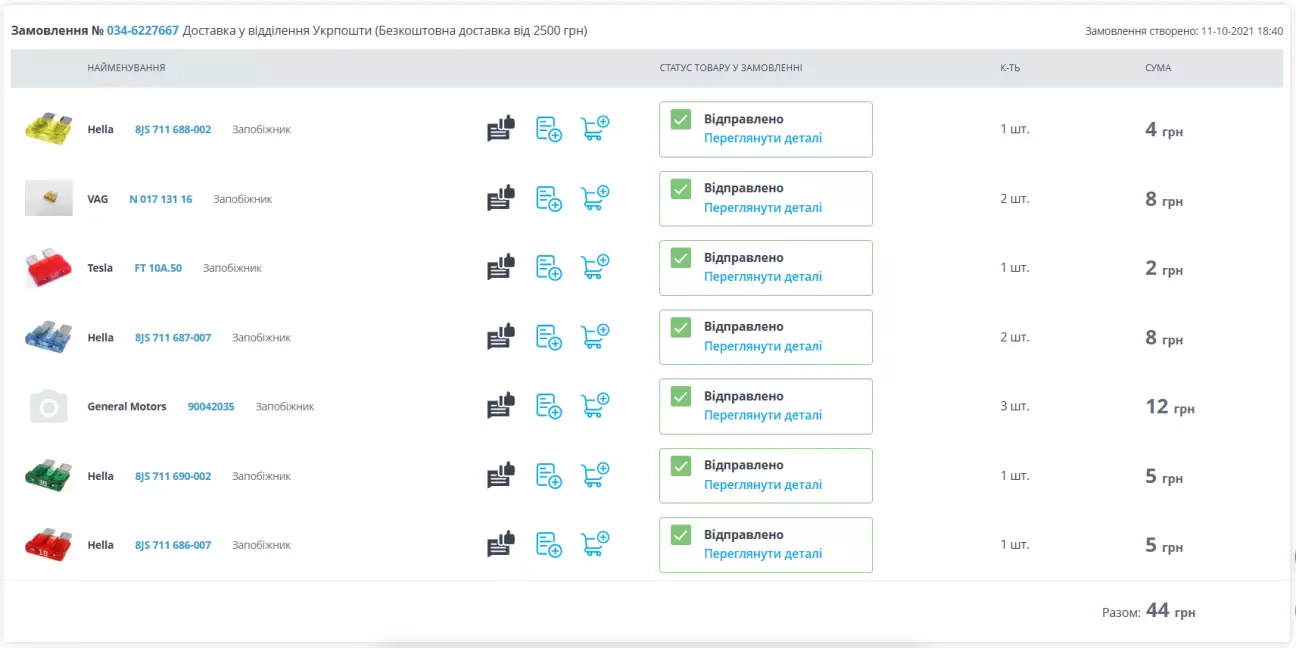The width and height of the screenshot is (1296, 648).
Task: Open part number 8JS 711 687-007
Action: pyautogui.click(x=173, y=338)
